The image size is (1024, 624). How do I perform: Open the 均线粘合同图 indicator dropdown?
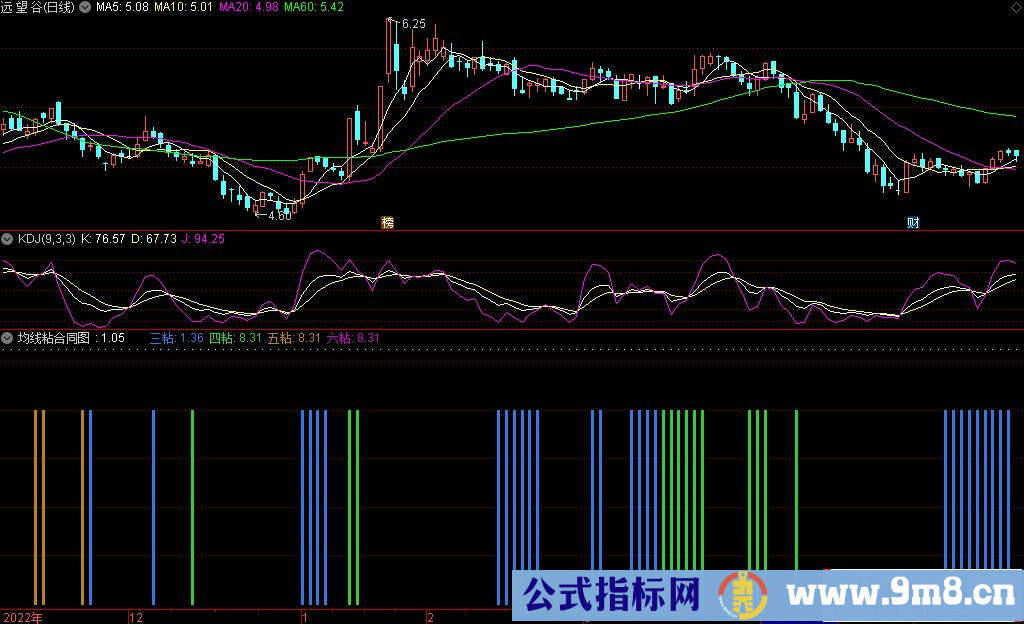click(7, 338)
